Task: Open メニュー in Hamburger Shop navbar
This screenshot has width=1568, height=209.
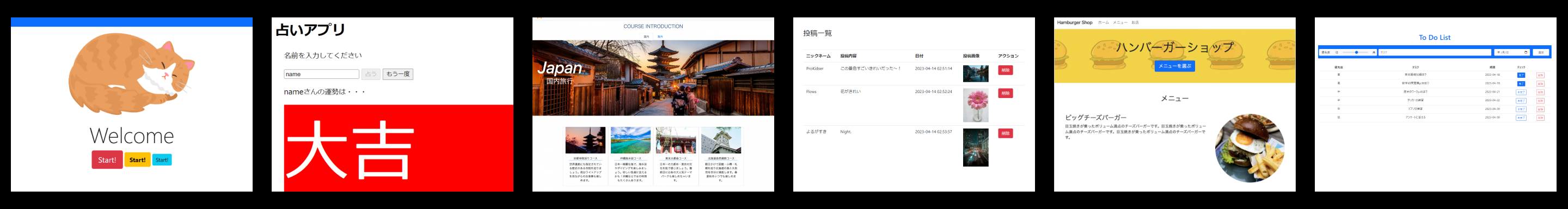Action: click(x=1120, y=22)
